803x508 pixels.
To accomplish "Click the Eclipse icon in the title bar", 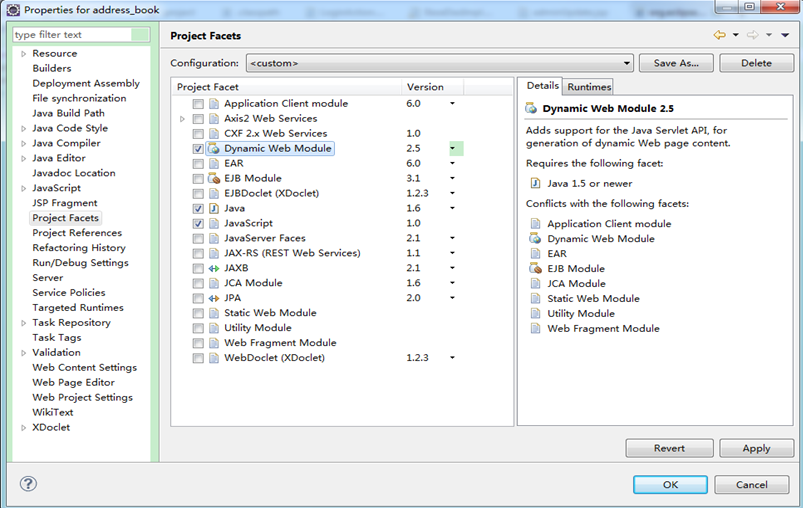I will pos(13,10).
